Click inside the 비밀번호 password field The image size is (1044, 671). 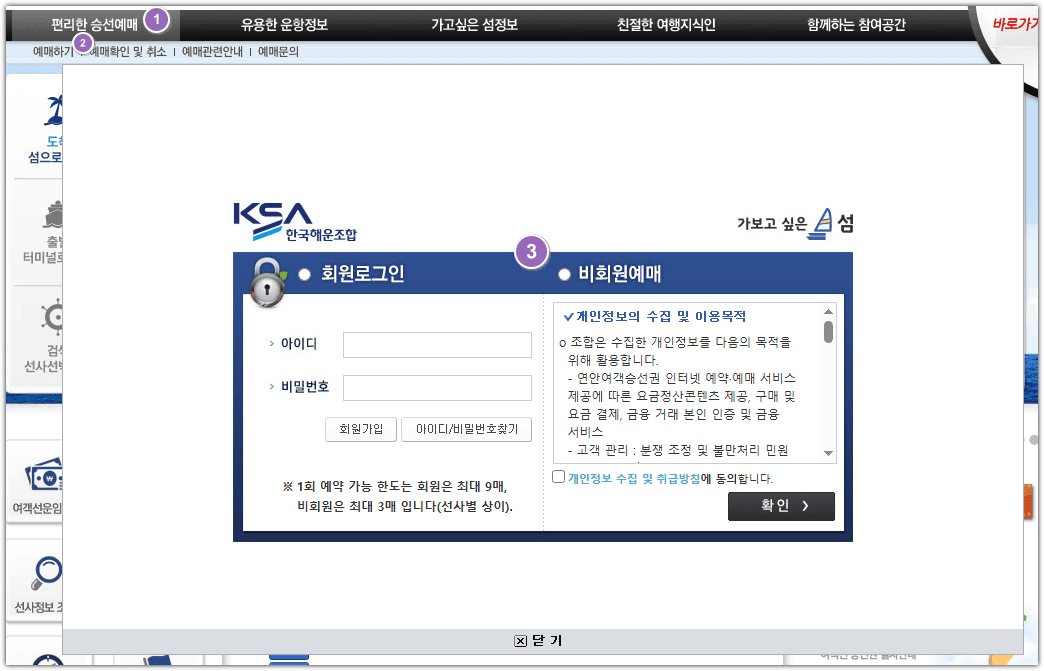(x=436, y=388)
